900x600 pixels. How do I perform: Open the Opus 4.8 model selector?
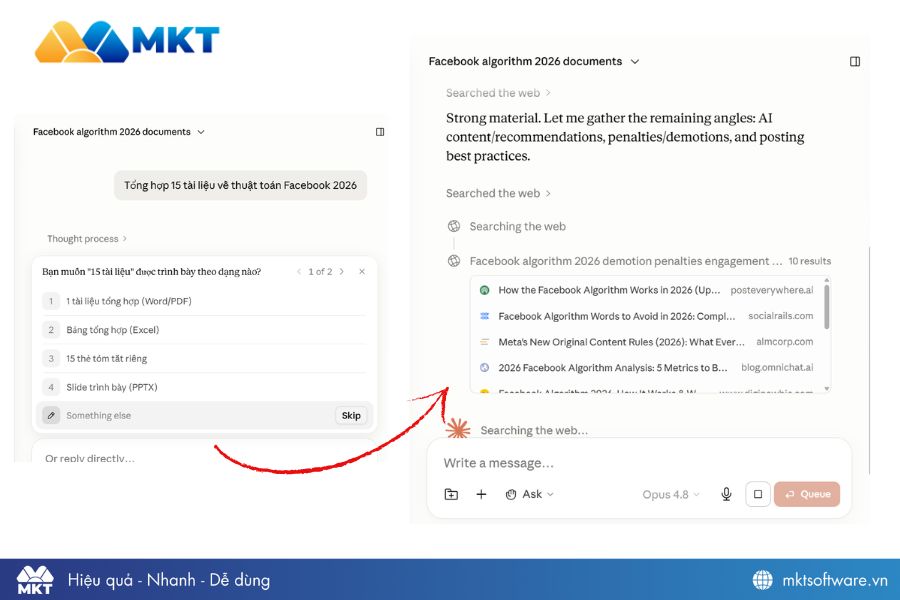(671, 494)
